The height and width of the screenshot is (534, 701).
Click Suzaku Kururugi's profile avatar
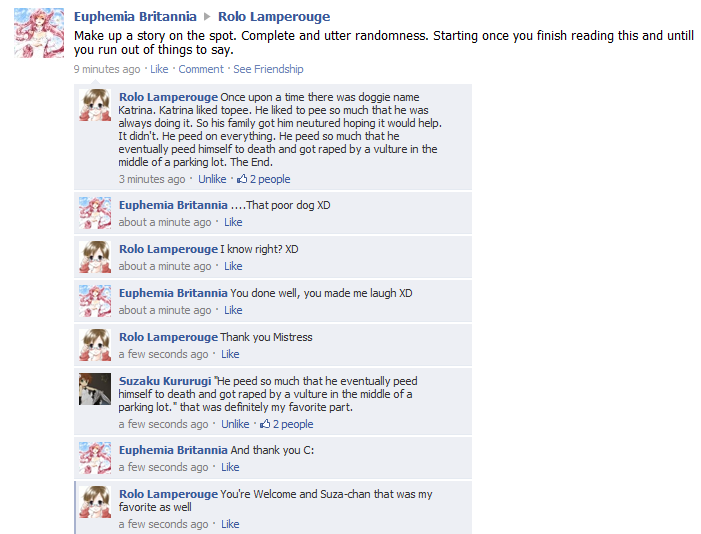95,389
